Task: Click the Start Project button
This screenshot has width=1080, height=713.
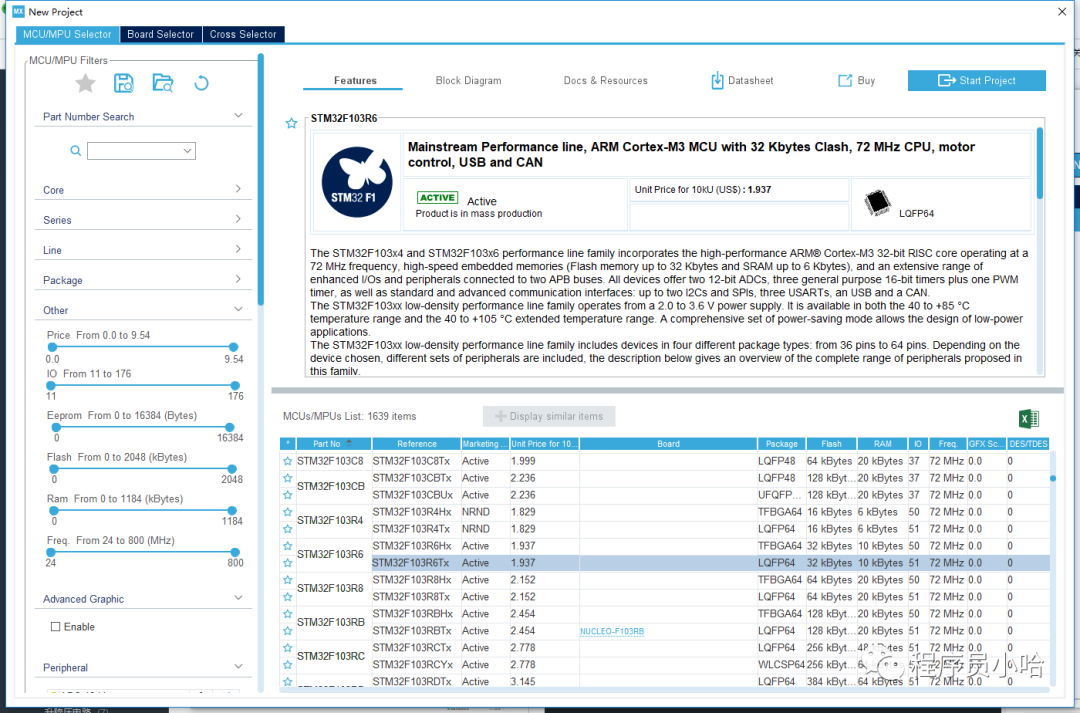Action: pos(976,81)
